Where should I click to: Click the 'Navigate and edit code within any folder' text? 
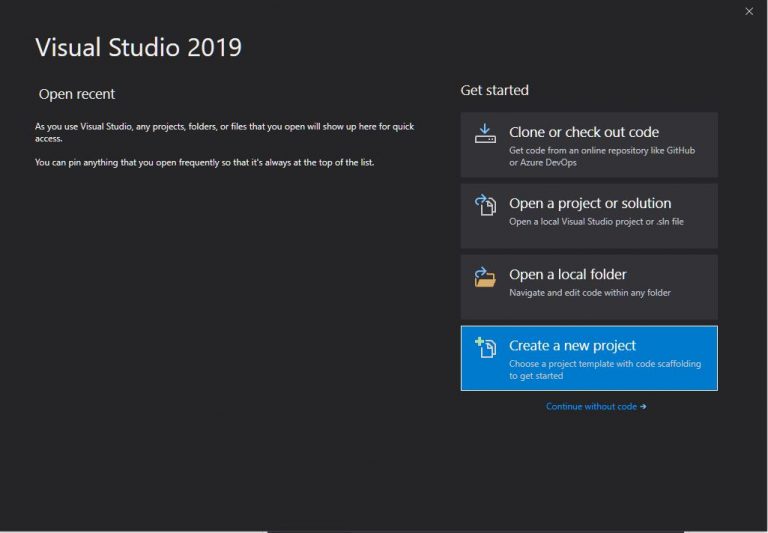coord(590,292)
